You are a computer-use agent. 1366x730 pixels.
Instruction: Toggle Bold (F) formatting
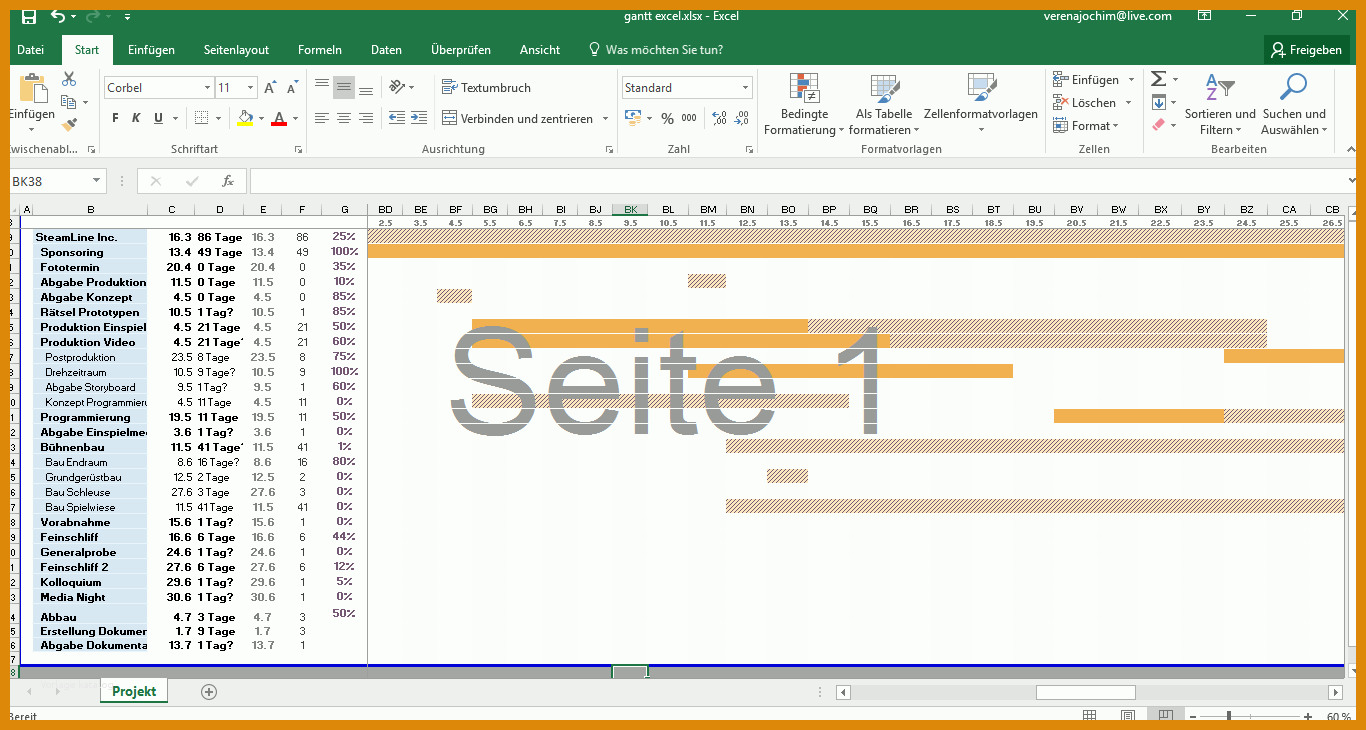(x=115, y=118)
